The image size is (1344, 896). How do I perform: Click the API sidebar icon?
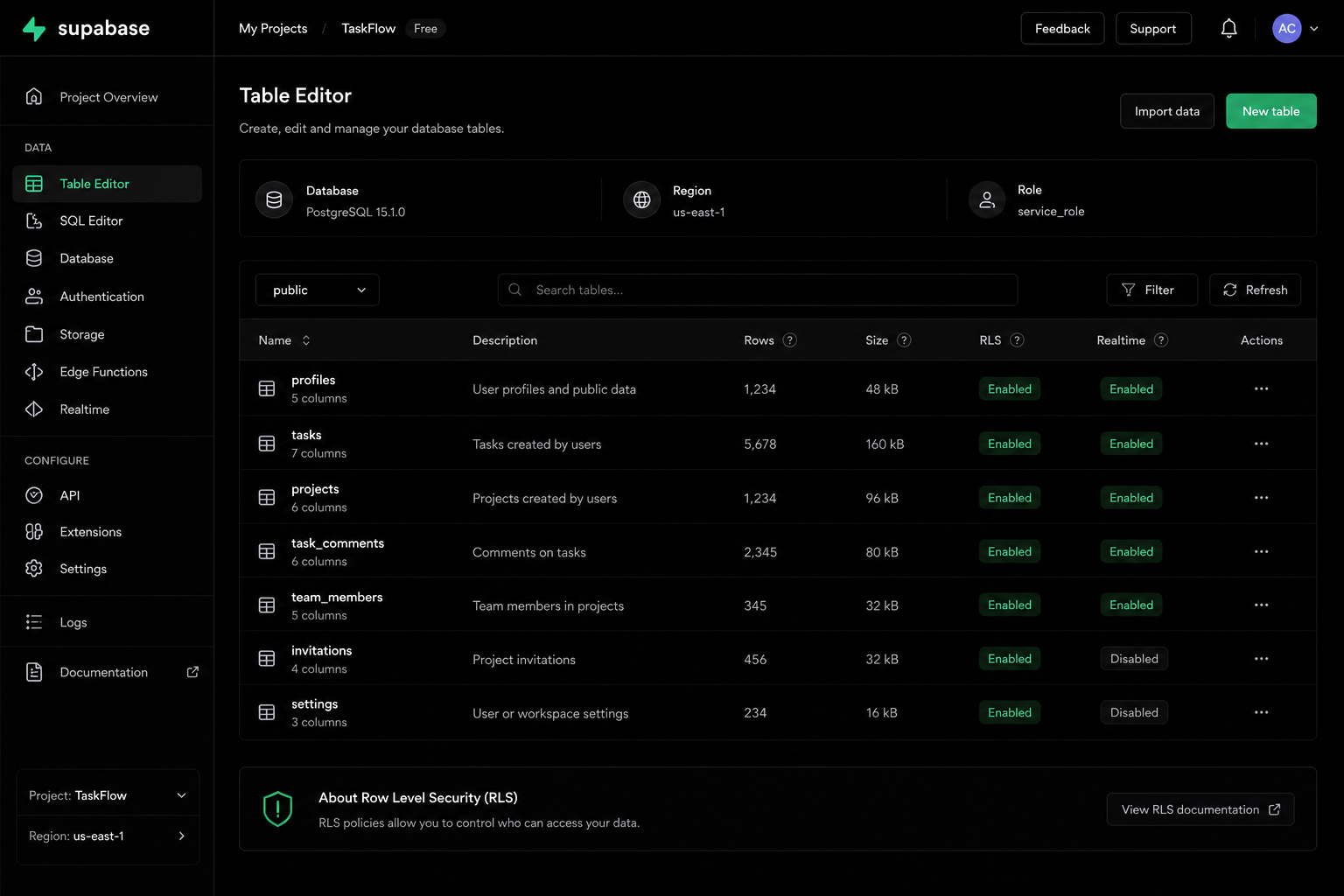[34, 495]
